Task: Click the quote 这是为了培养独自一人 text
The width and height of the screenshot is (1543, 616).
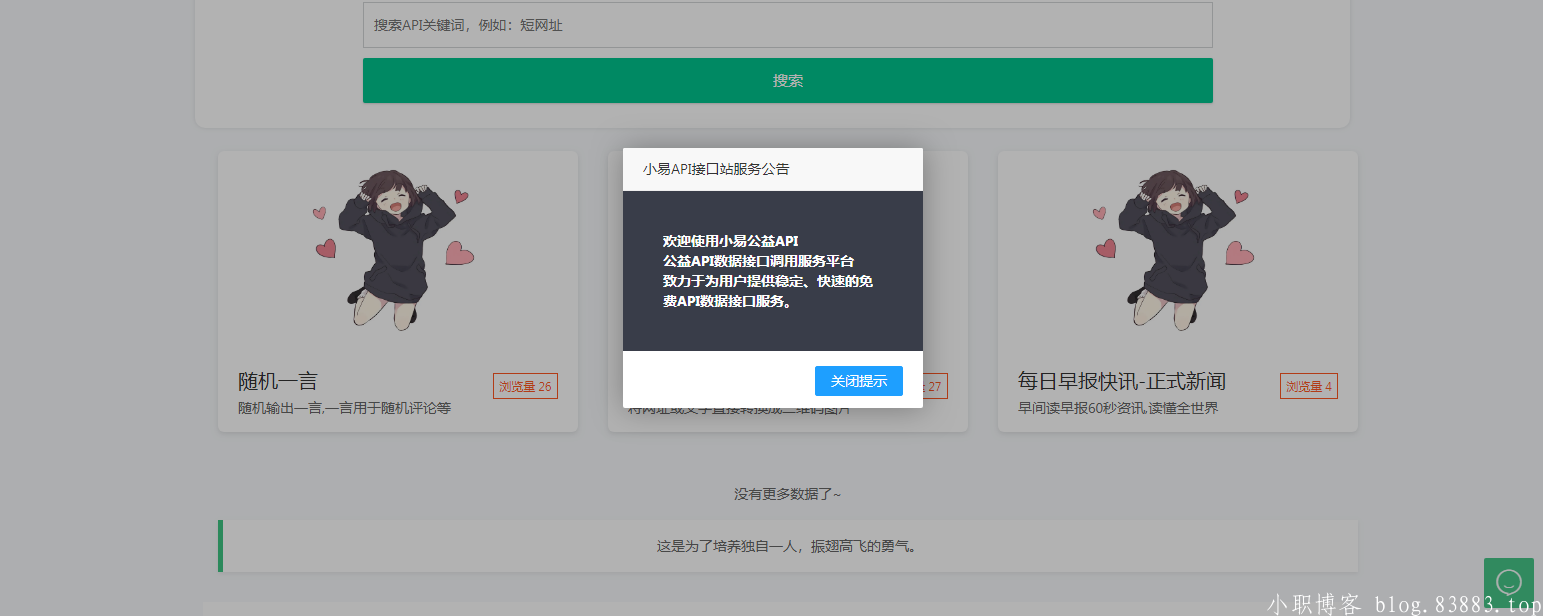Action: tap(787, 546)
